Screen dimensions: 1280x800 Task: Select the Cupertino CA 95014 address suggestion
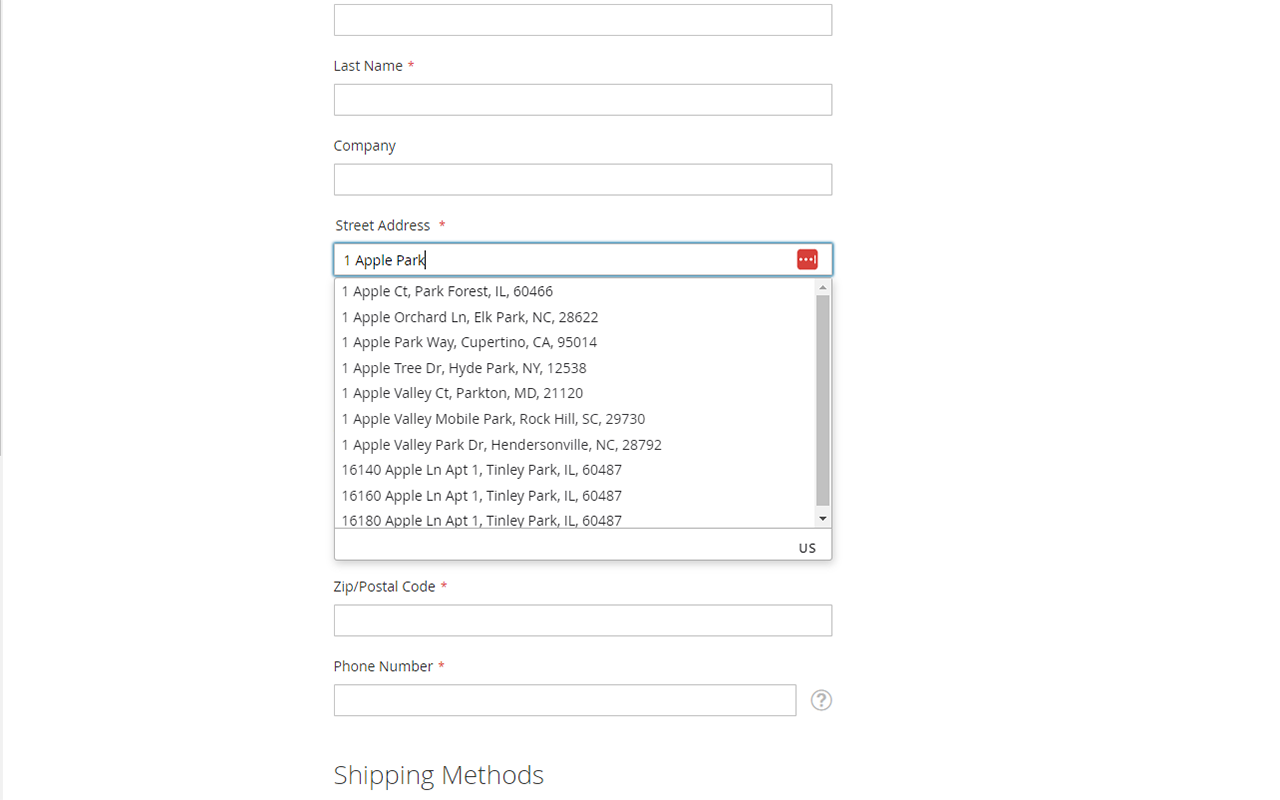[470, 342]
